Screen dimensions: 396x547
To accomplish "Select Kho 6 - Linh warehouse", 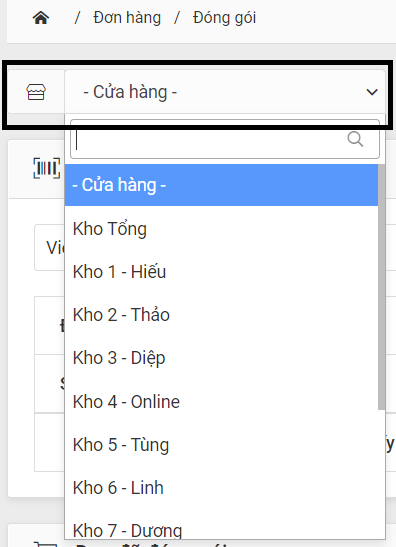I will pyautogui.click(x=221, y=488).
